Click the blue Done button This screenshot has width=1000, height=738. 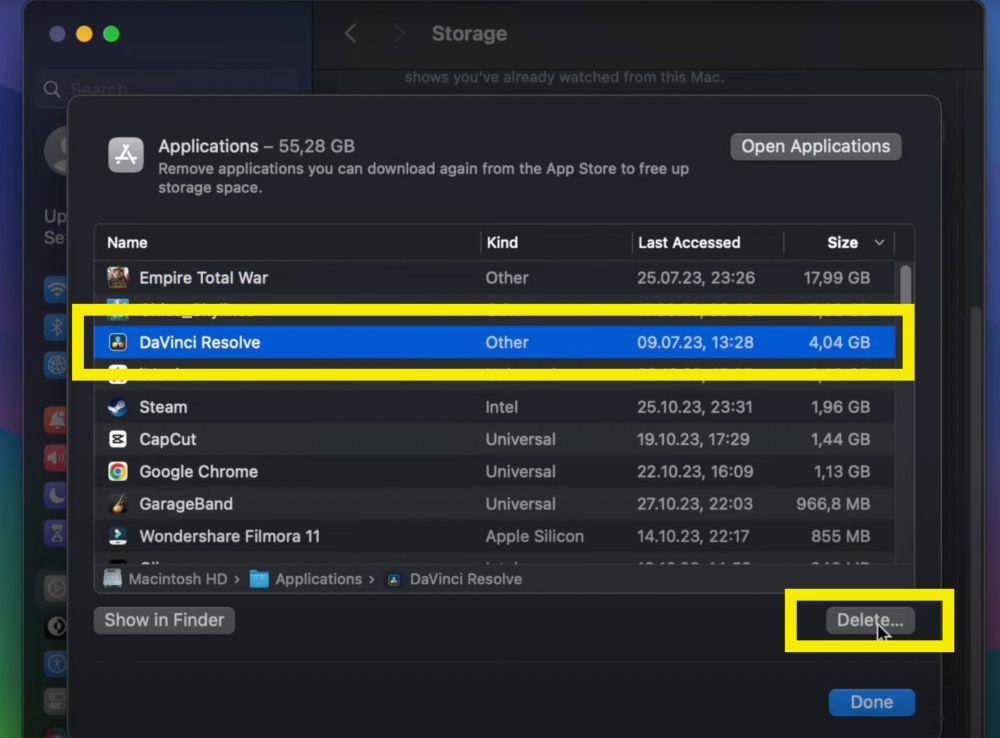pos(871,702)
